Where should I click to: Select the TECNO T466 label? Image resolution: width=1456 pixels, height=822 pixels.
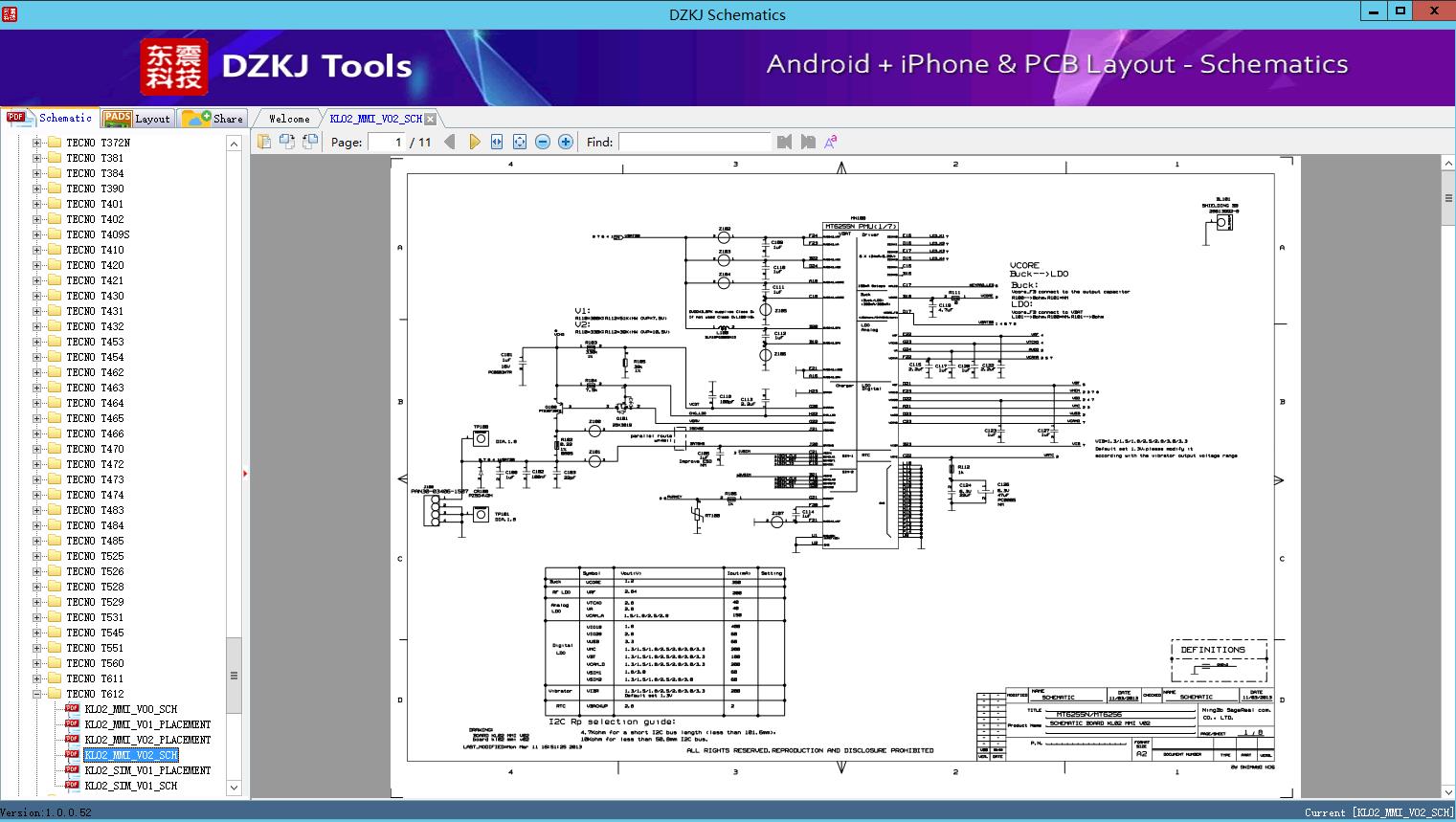pyautogui.click(x=95, y=433)
